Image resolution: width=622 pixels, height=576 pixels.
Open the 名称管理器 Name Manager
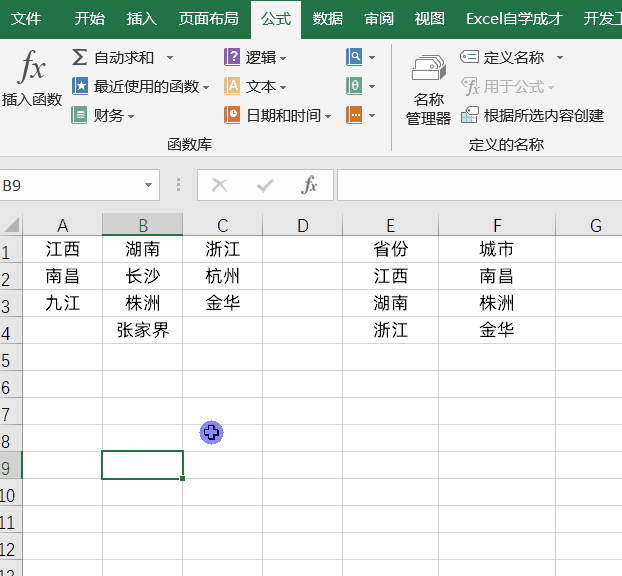(x=428, y=90)
